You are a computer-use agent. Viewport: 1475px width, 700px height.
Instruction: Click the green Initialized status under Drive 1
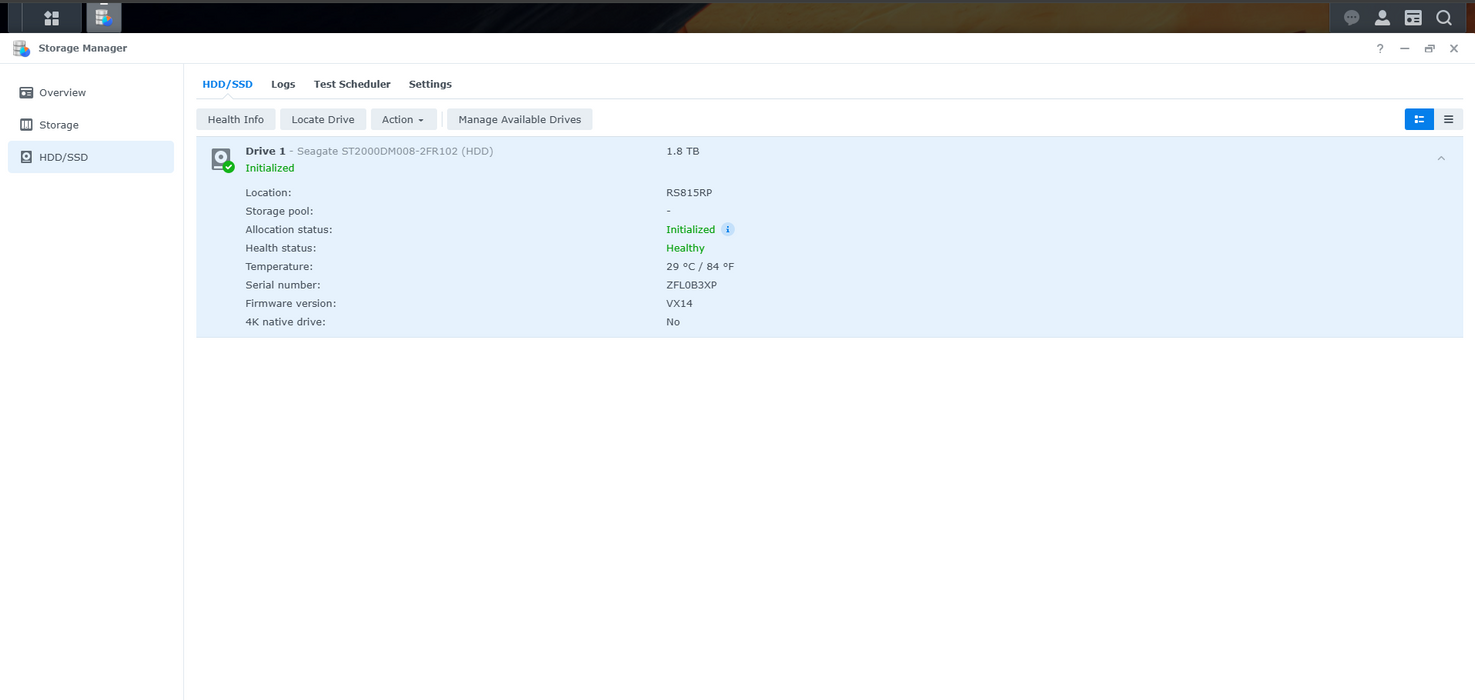pos(270,168)
